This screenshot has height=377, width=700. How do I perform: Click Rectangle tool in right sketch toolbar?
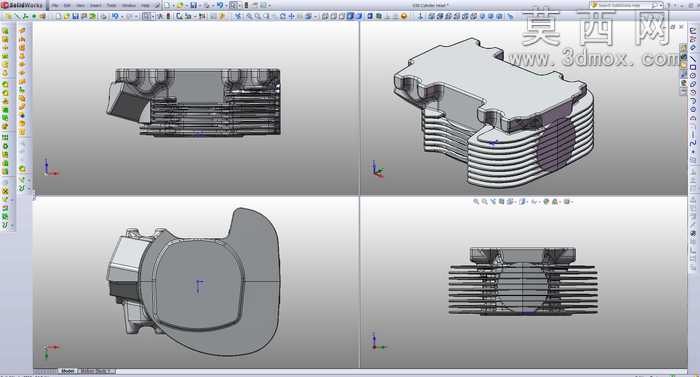693,67
